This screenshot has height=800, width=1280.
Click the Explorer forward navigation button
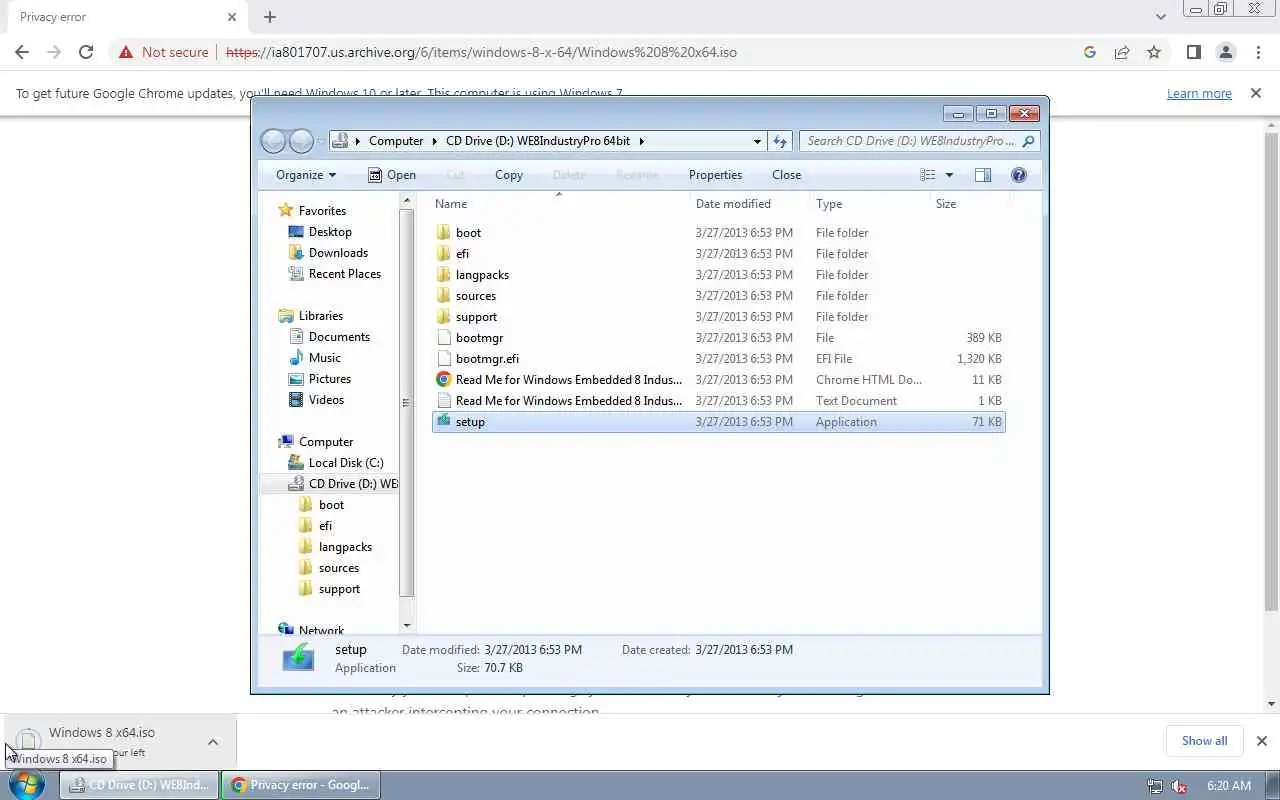pos(301,141)
